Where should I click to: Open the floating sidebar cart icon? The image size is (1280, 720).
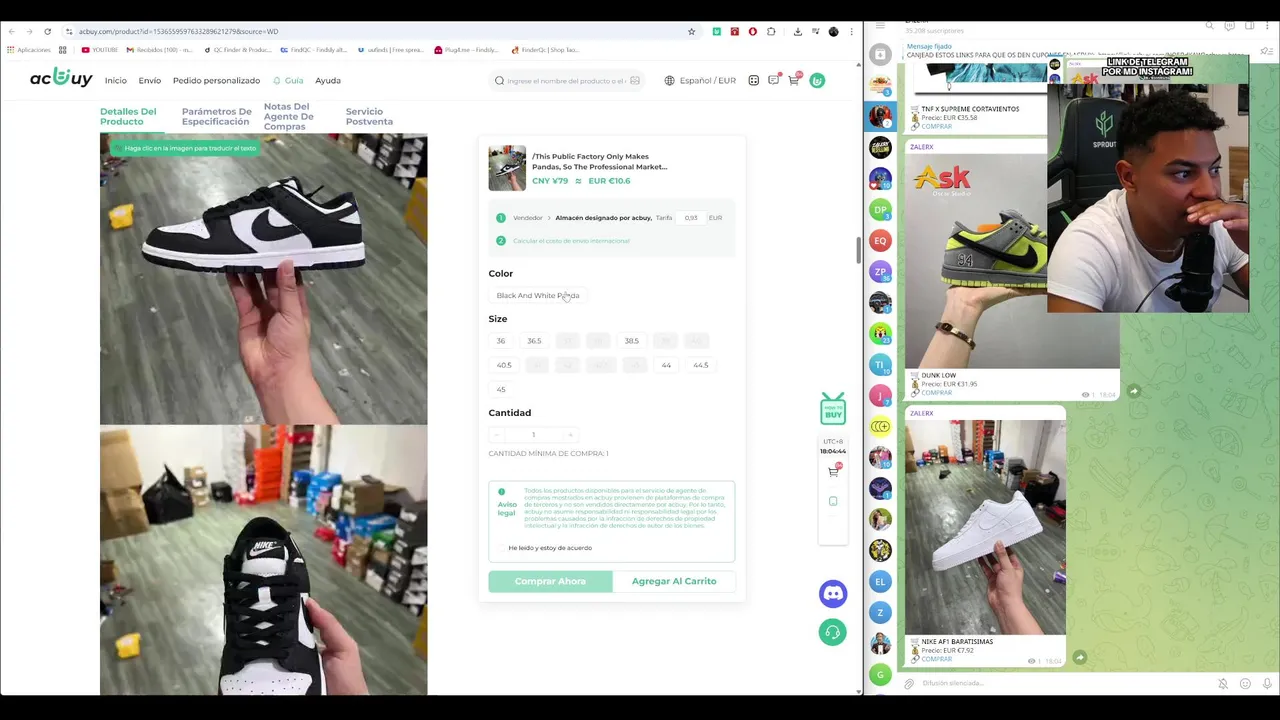[x=833, y=470]
